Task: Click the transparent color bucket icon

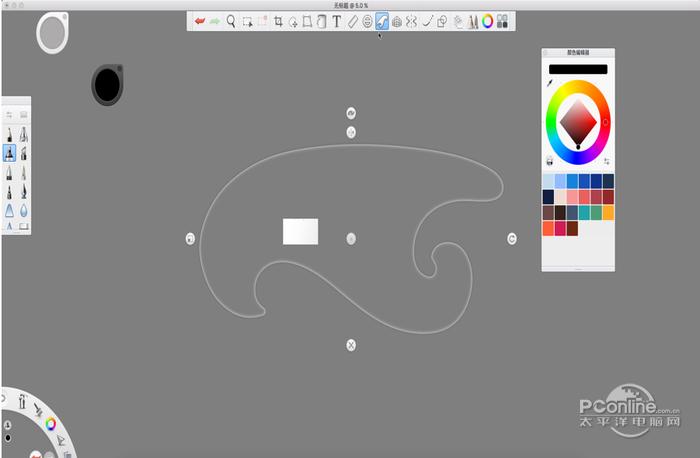Action: [x=550, y=161]
